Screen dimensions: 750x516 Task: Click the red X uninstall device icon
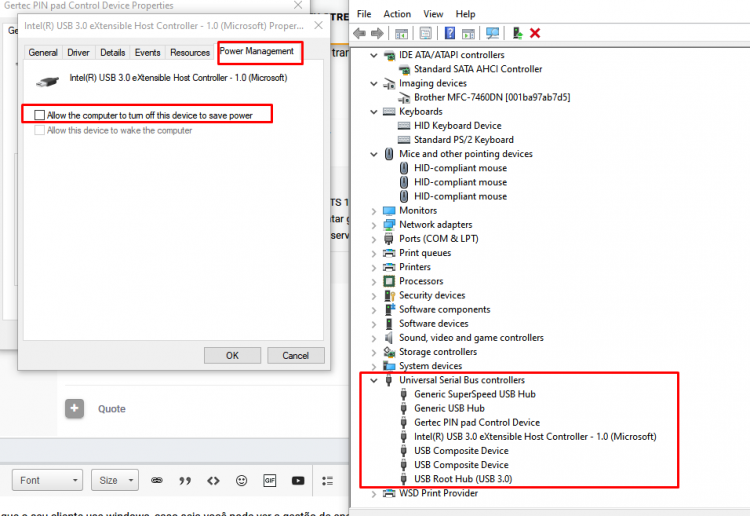coord(535,33)
